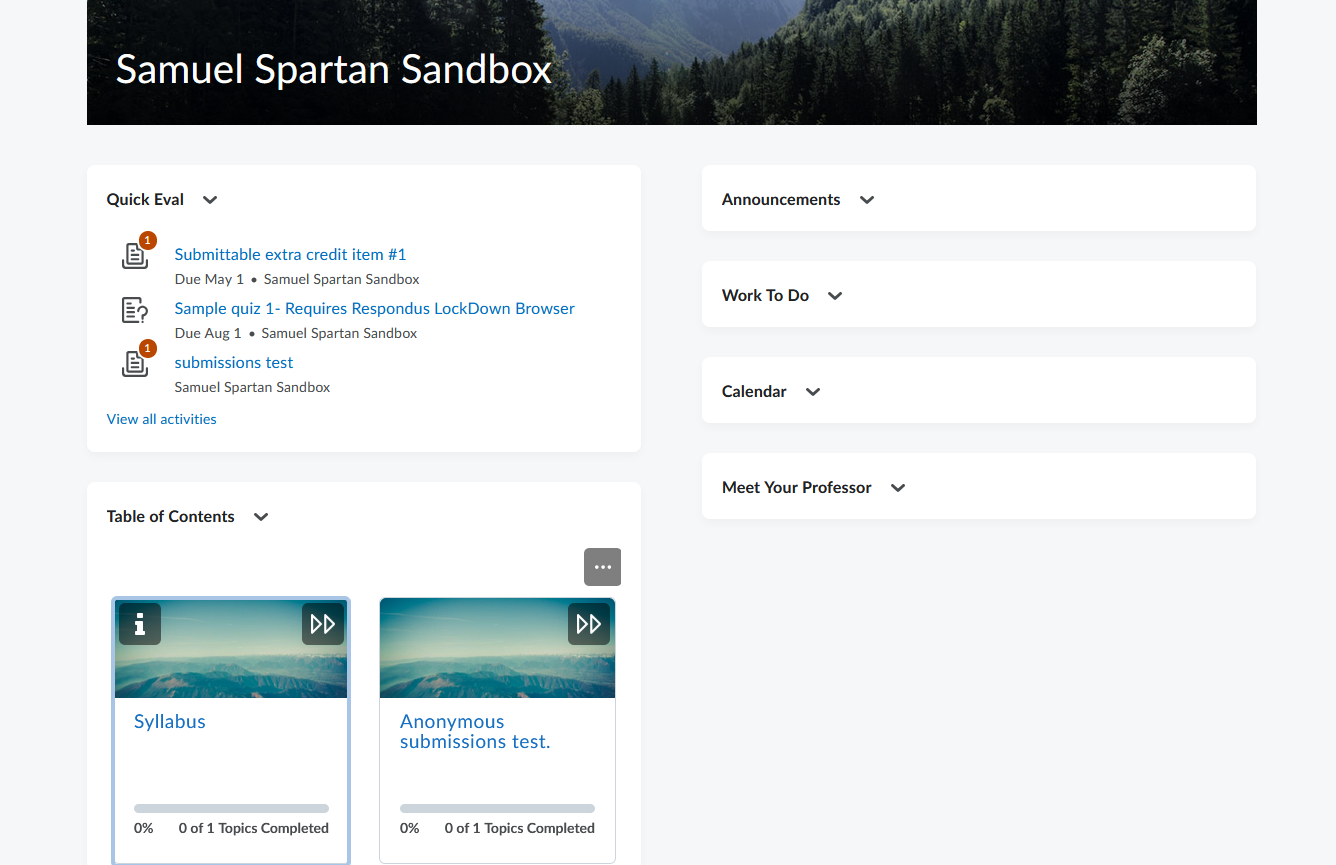Expand the Announcements widget chevron

coord(867,200)
